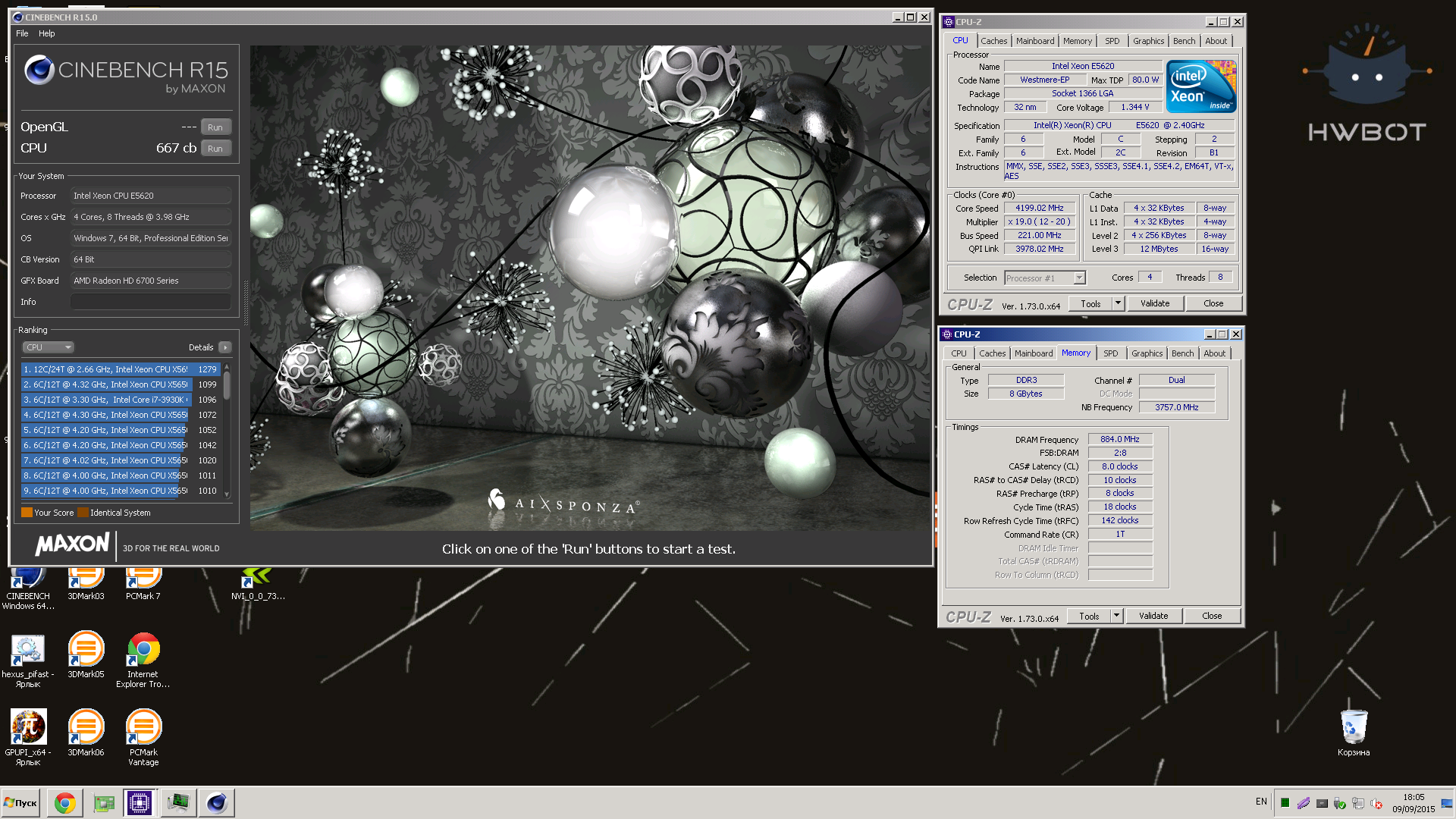Viewport: 1456px width, 819px height.
Task: Open Tools dropdown arrow in bottom CPU-Z
Action: coord(1116,616)
